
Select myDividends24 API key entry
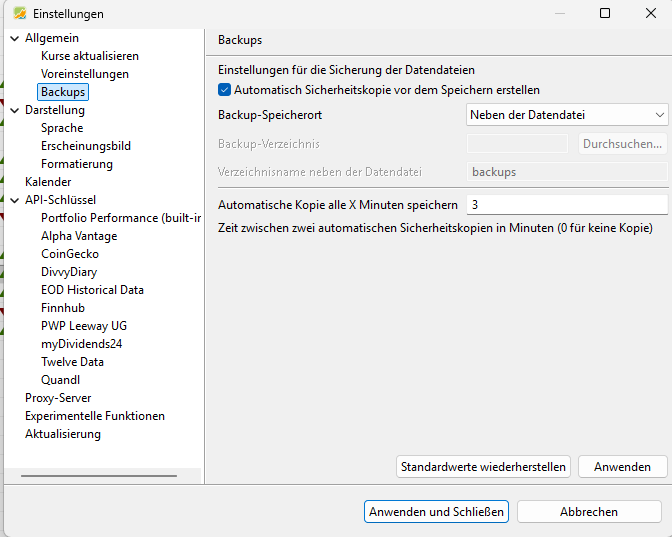[81, 344]
